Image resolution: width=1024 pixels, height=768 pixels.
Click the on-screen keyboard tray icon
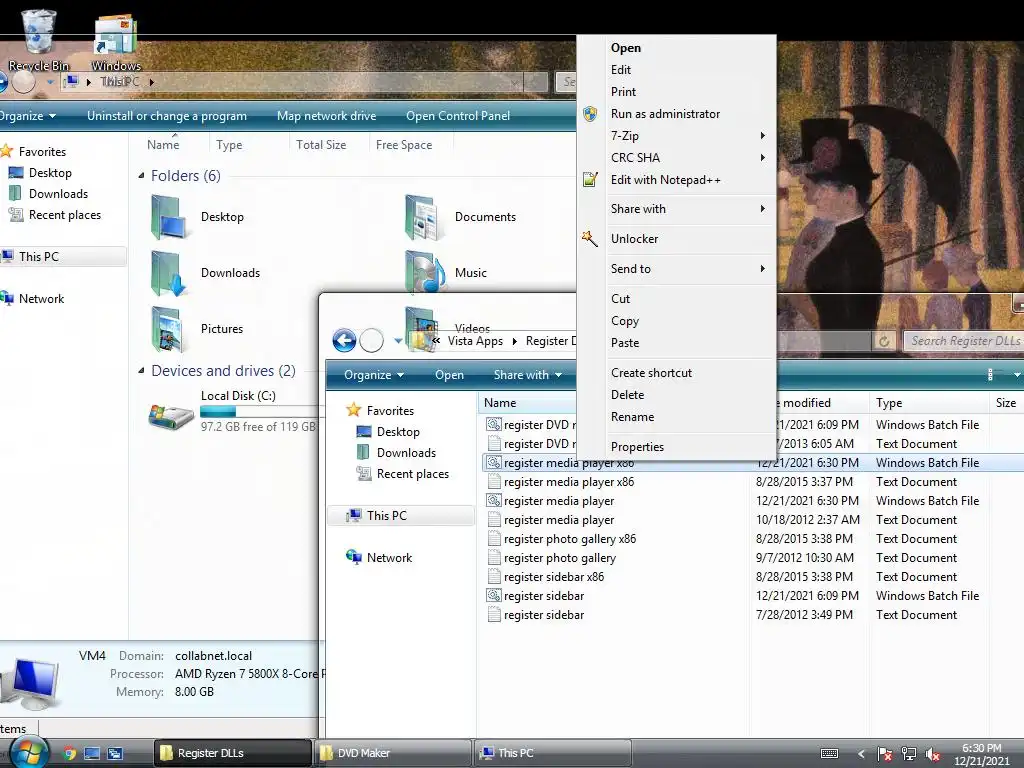point(829,754)
